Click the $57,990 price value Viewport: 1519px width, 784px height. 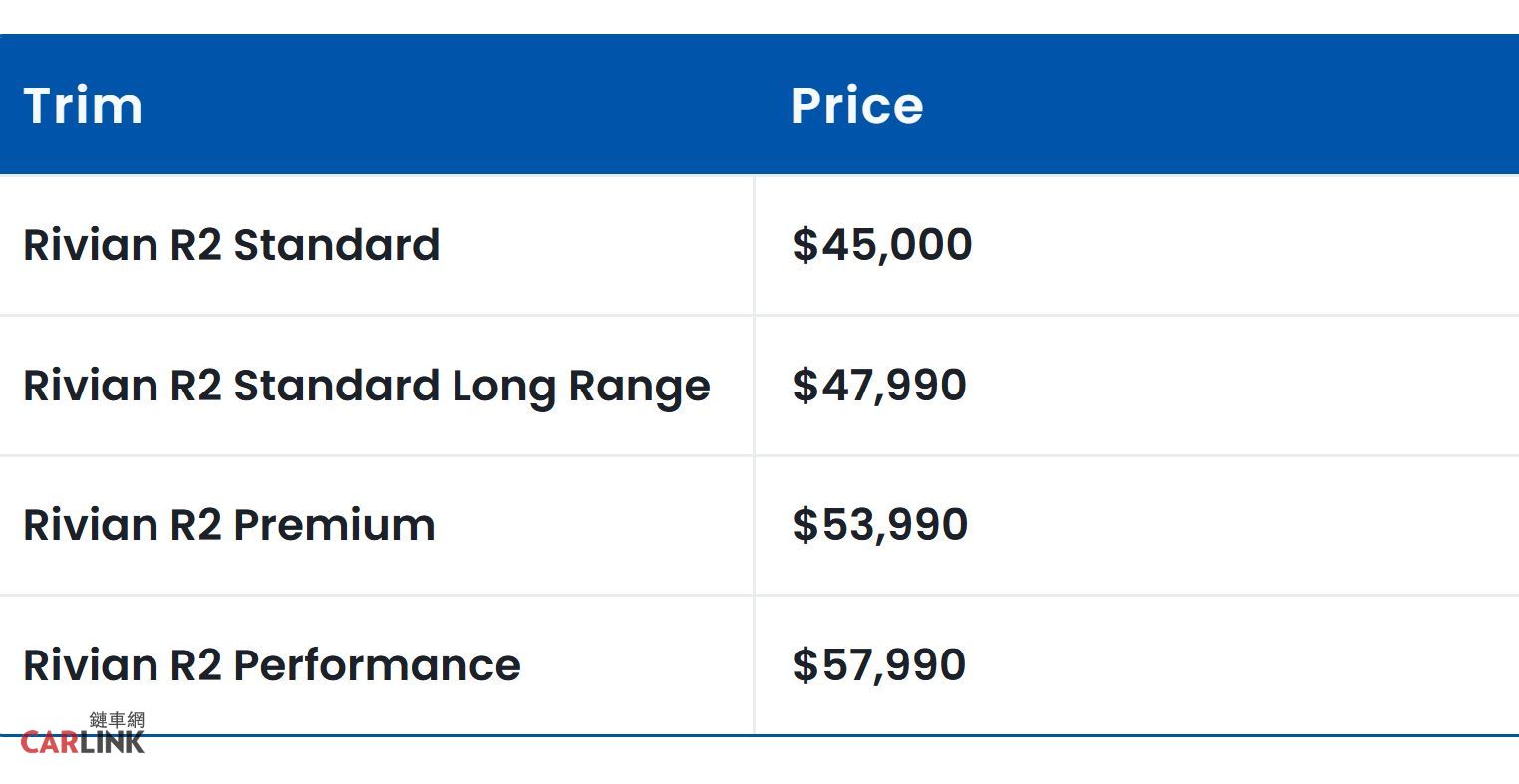(x=879, y=665)
